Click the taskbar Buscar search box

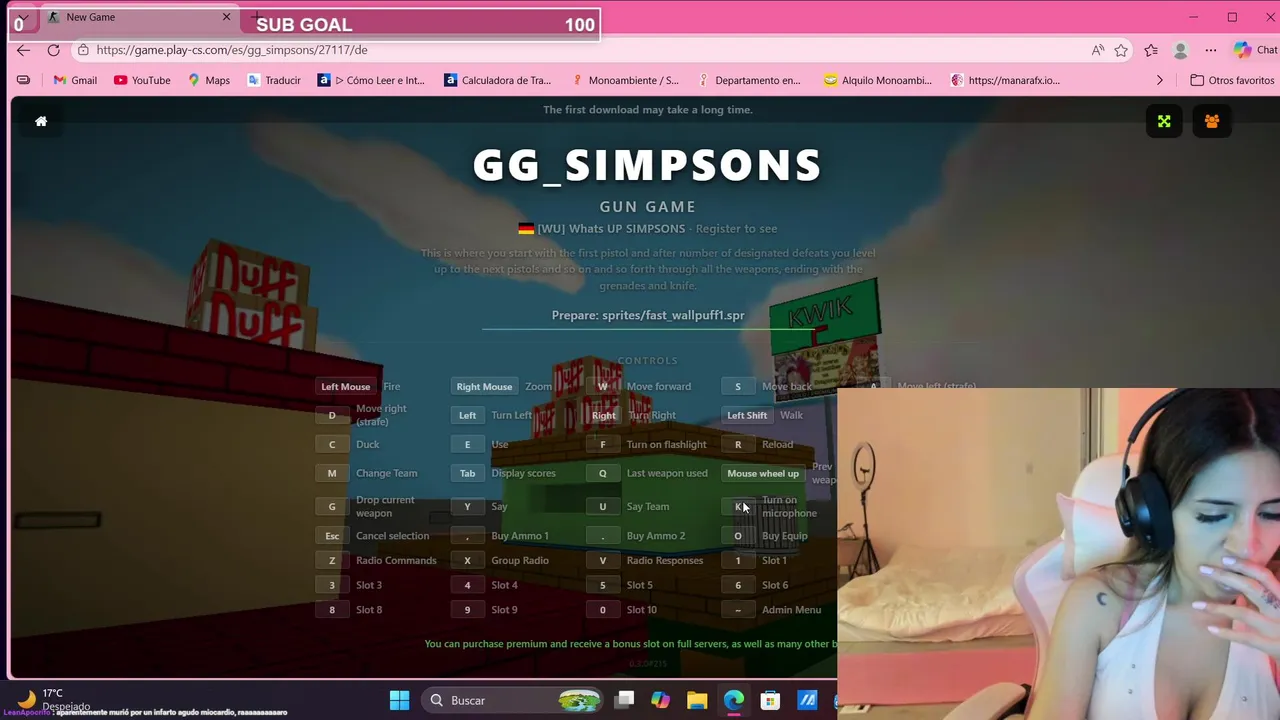[514, 700]
